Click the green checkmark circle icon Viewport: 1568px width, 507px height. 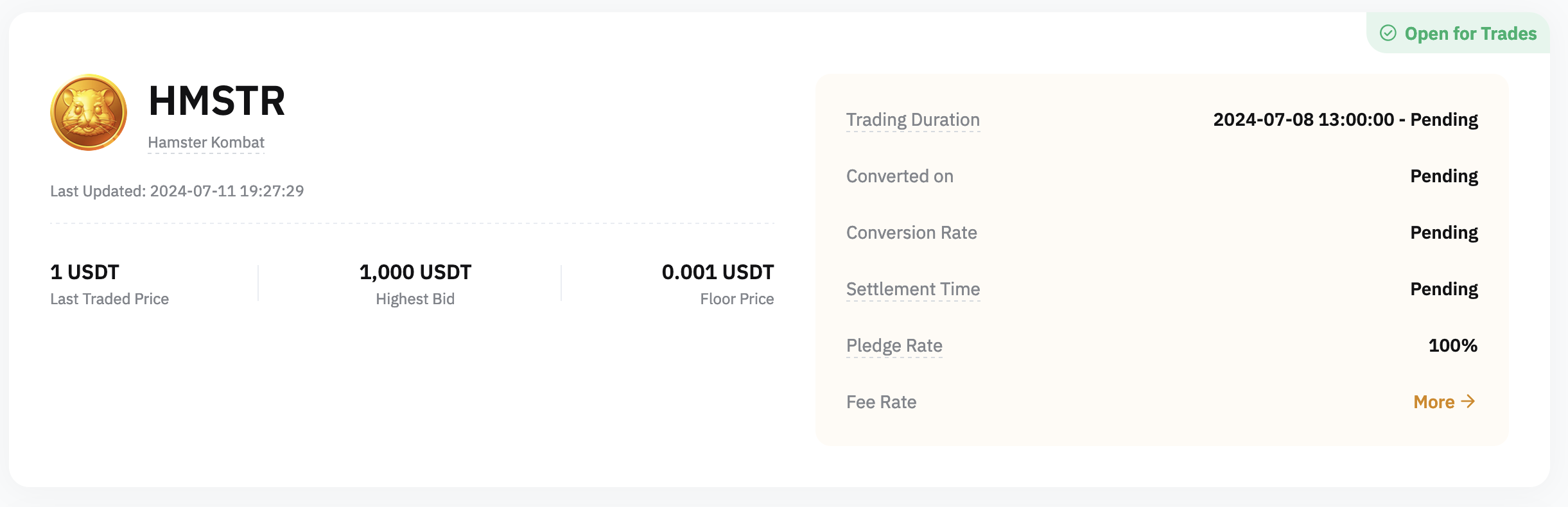click(x=1388, y=33)
